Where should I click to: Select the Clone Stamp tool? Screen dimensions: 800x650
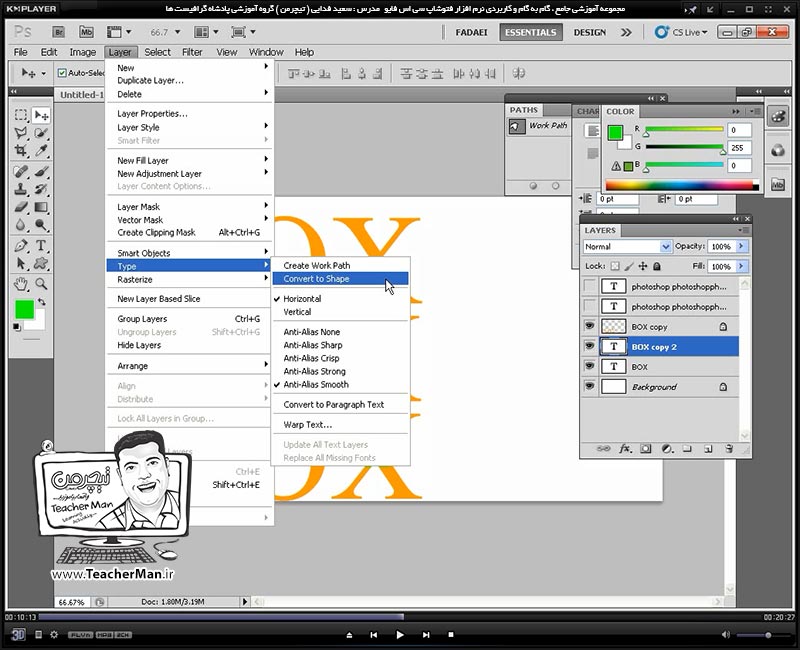pos(20,189)
